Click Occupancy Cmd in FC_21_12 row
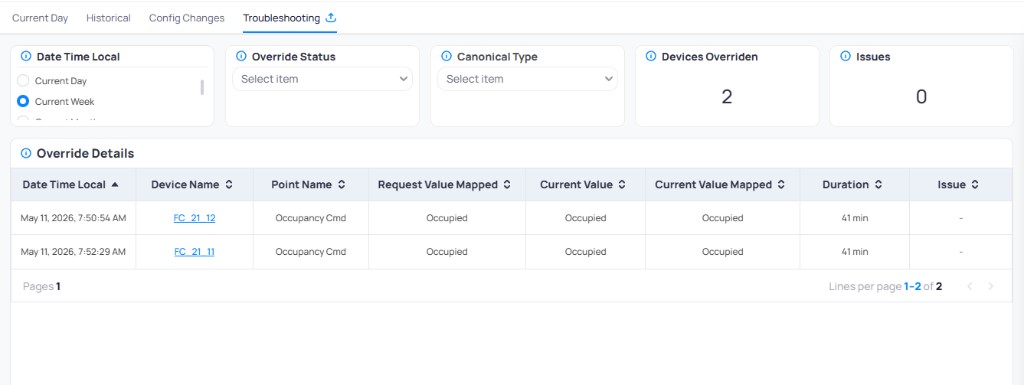The height and width of the screenshot is (385, 1024). pyautogui.click(x=311, y=218)
